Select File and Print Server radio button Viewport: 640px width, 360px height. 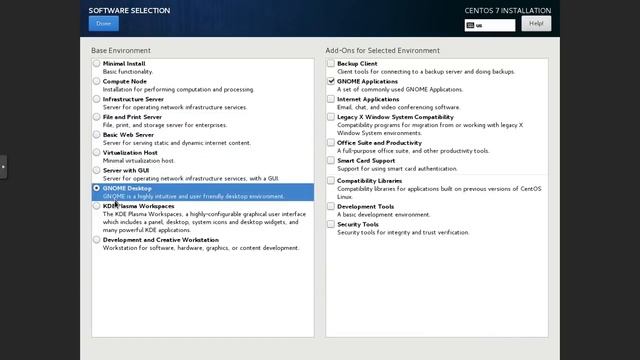tap(96, 117)
